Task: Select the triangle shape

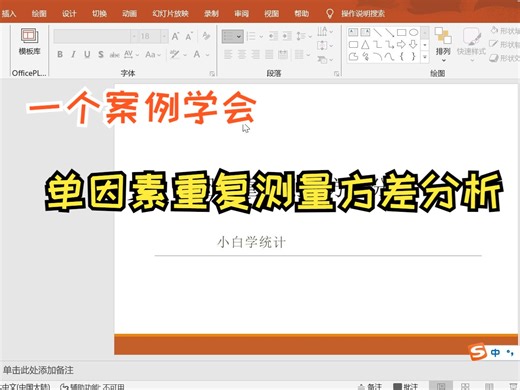Action: point(365,44)
